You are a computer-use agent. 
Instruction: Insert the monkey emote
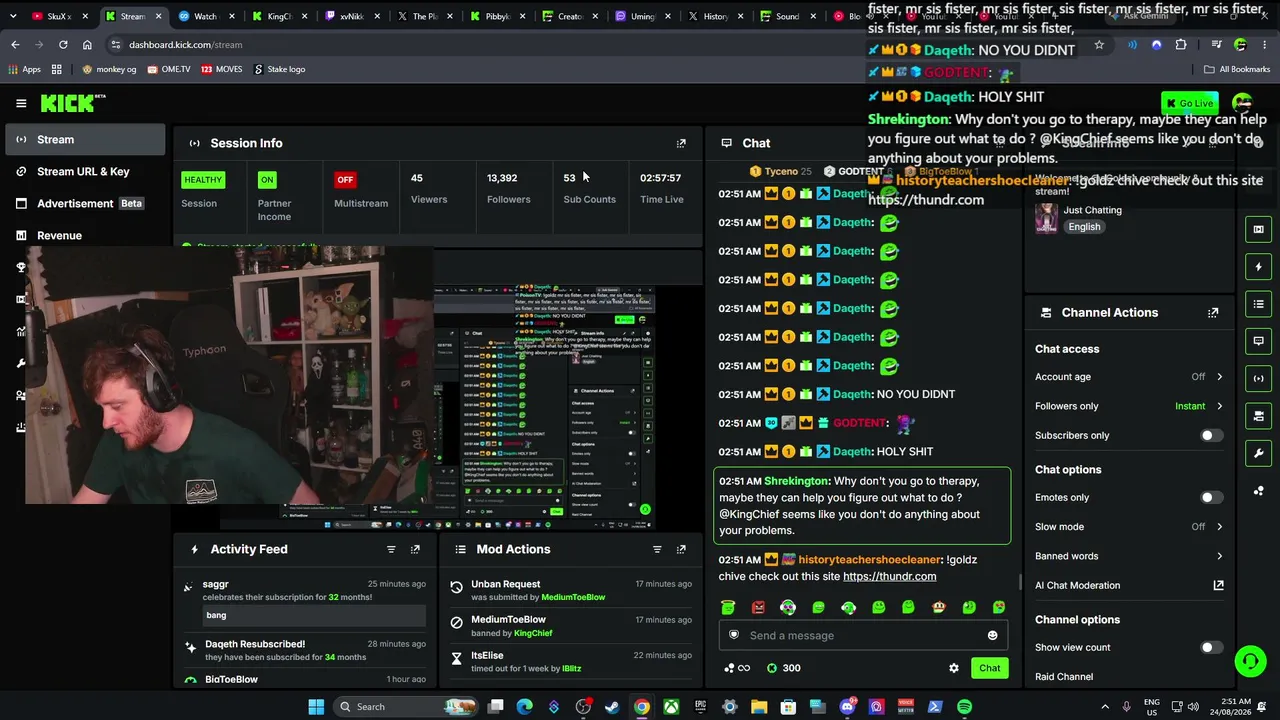pos(938,607)
